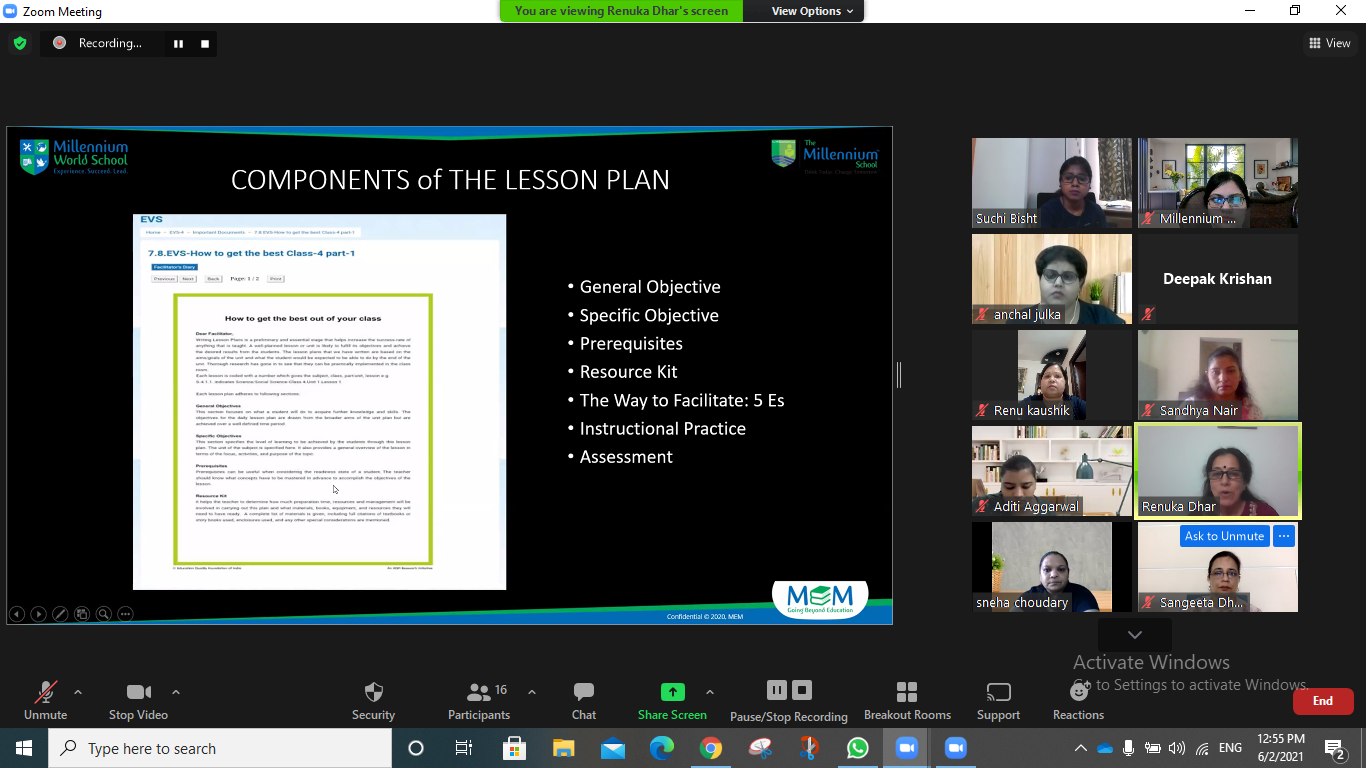Select sneha choudary's video tile
Screen dimensions: 1366x768
(x=1052, y=567)
